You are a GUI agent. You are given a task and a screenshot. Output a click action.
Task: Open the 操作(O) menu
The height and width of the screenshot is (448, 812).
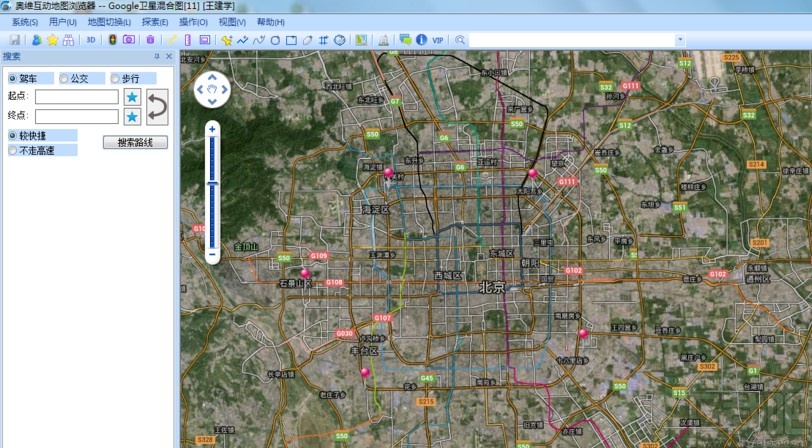point(193,22)
